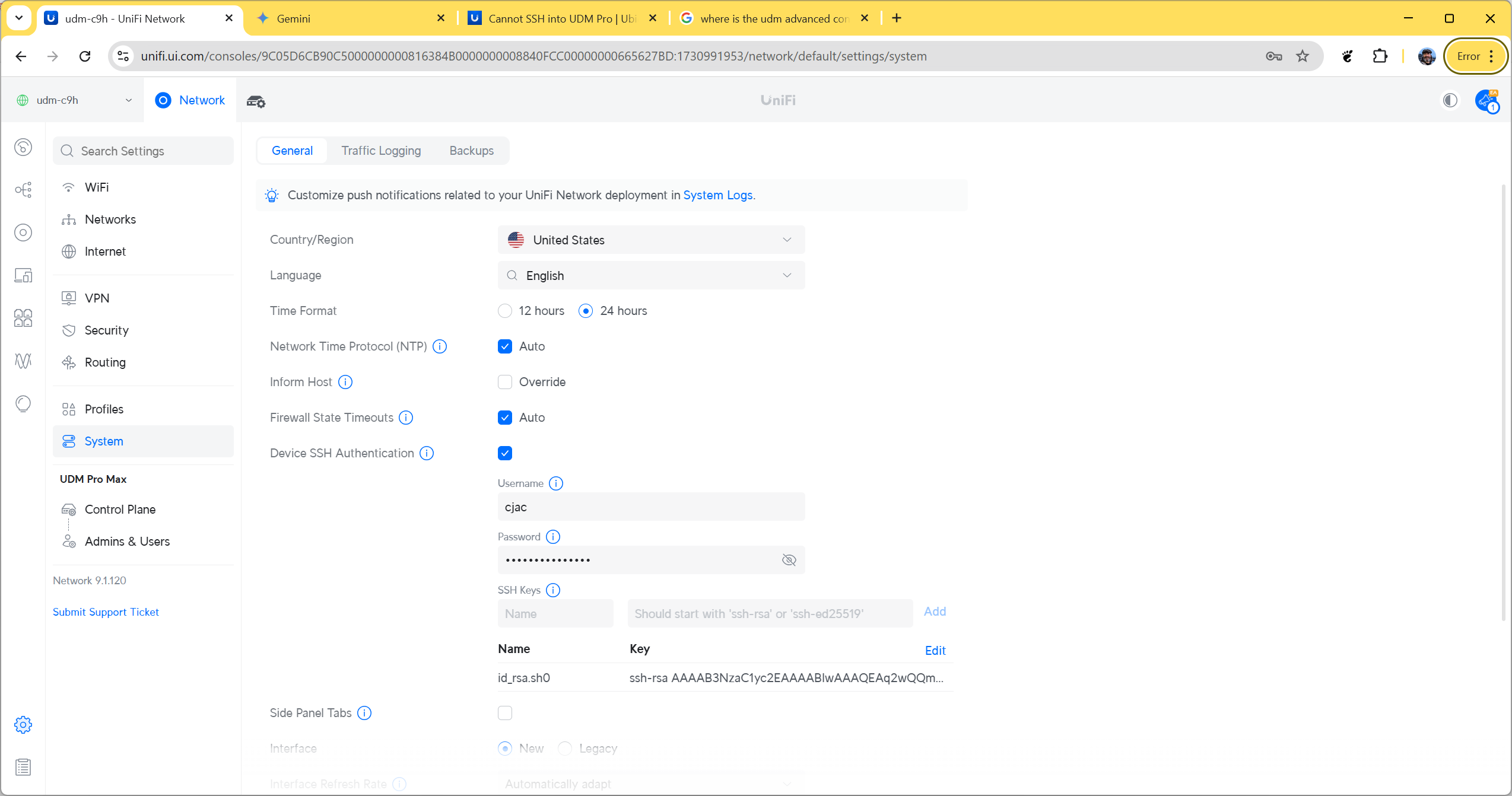Click the client devices icon in left rail

pyautogui.click(x=23, y=275)
